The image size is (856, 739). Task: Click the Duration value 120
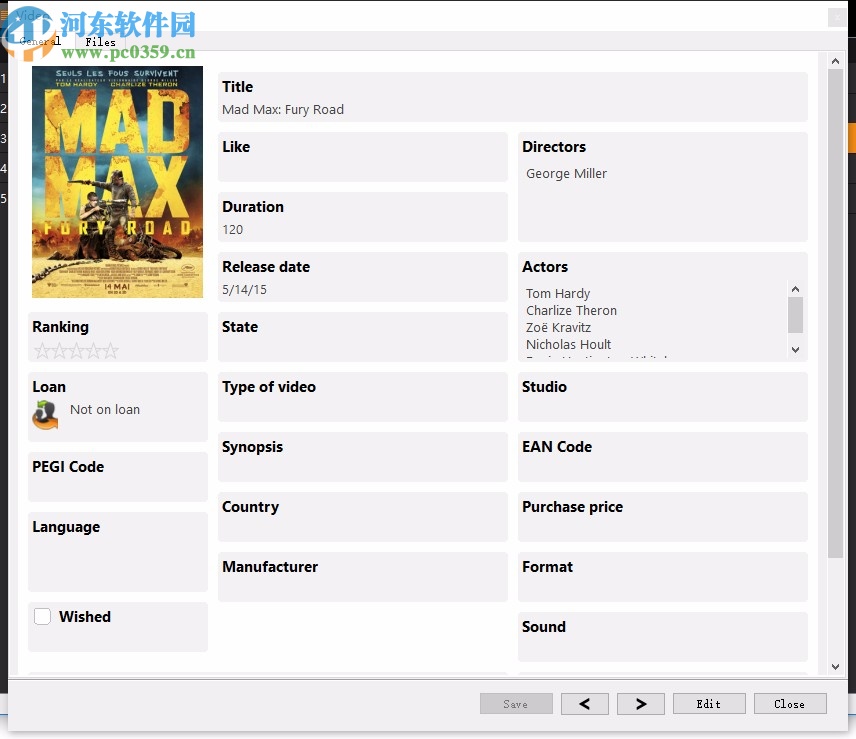coord(233,230)
